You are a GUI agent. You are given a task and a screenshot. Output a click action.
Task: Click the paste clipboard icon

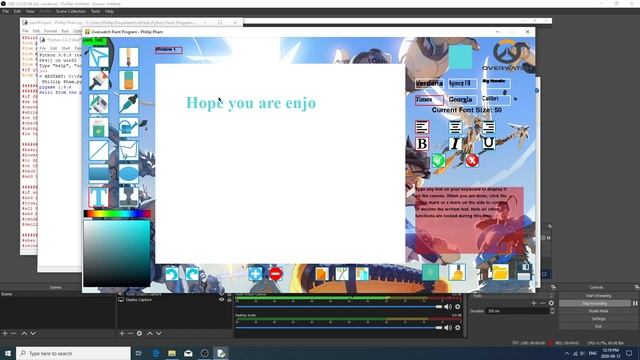coord(362,273)
